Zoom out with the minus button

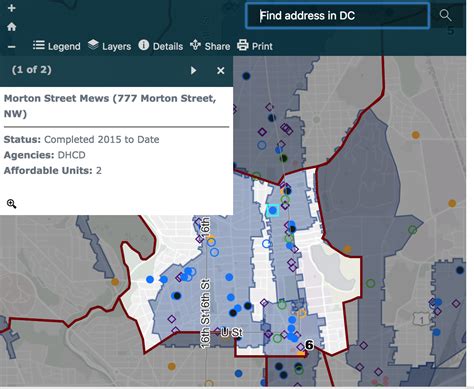[12, 47]
